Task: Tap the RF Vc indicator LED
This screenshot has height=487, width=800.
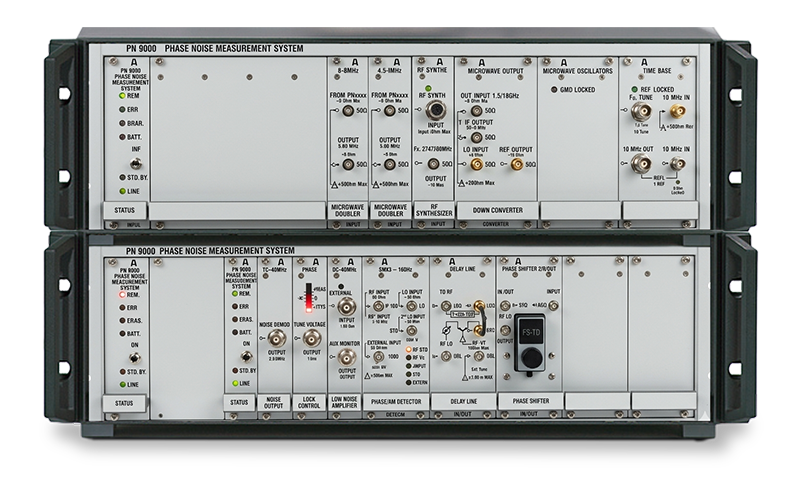Action: point(408,358)
